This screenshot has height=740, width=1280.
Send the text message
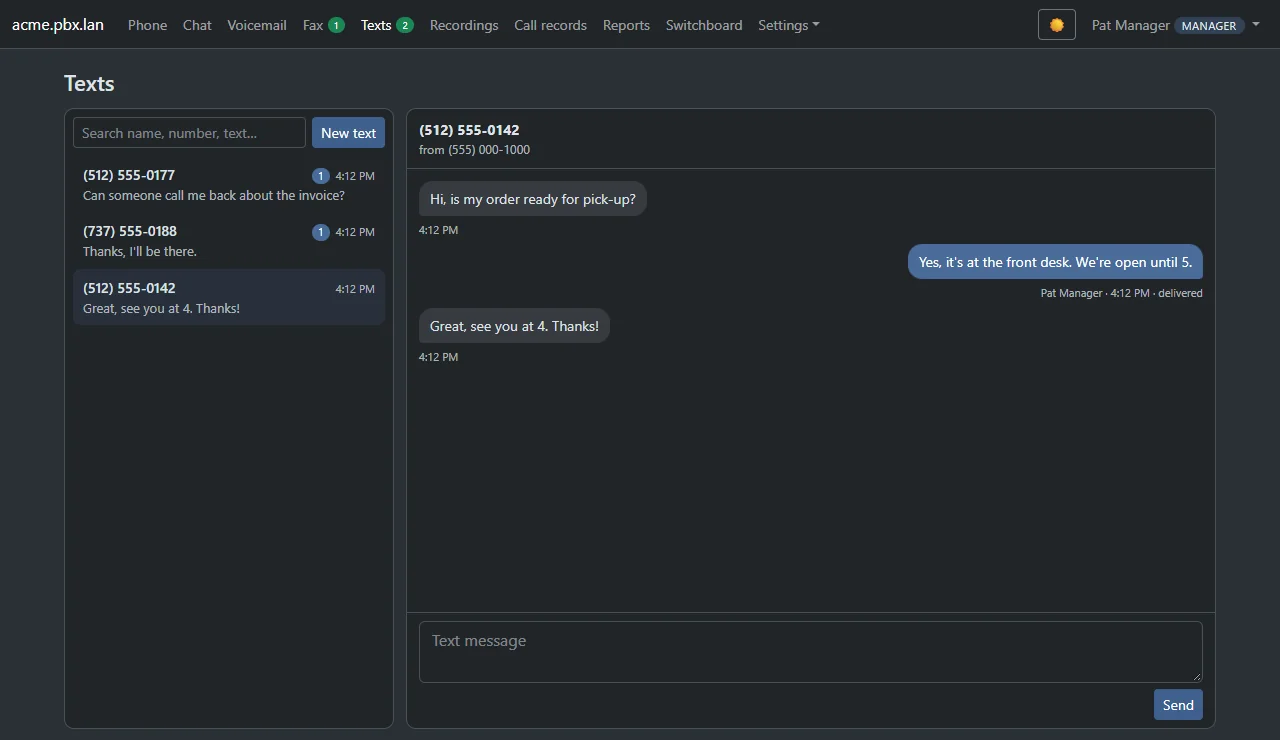coord(1178,705)
